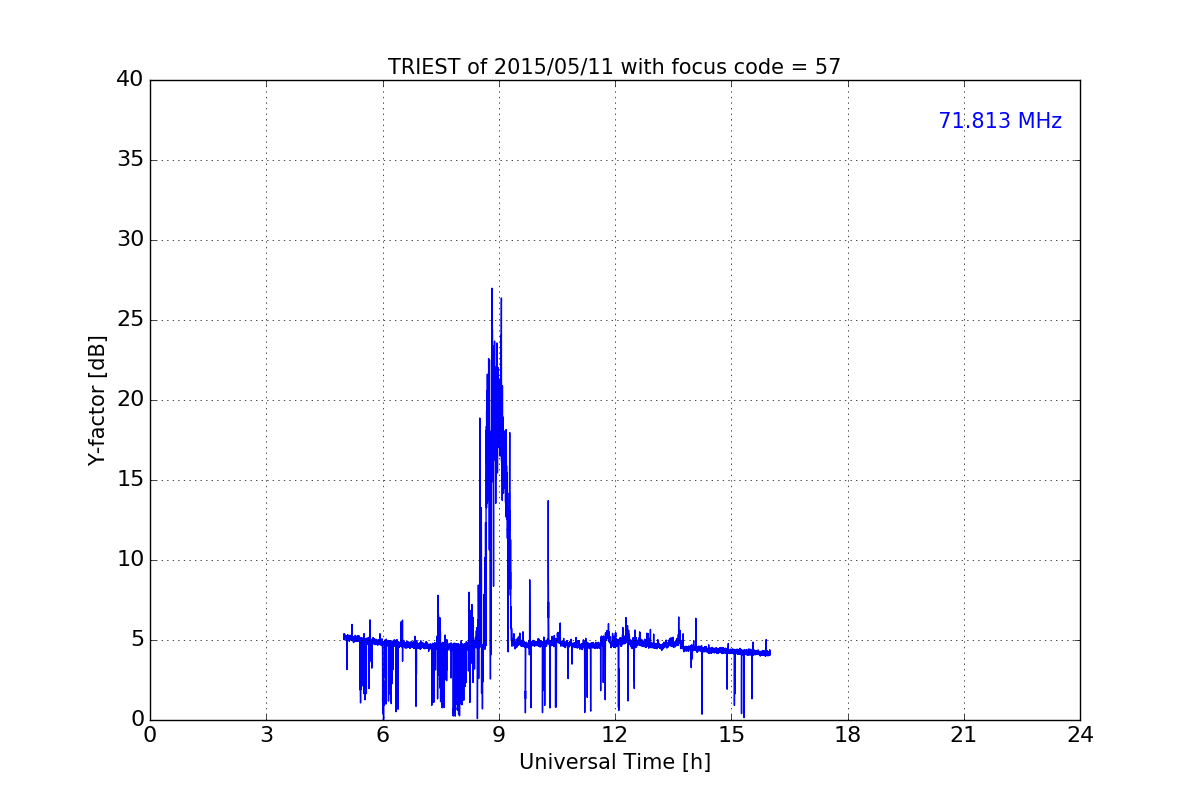Click the y-axis tick label 10
The image size is (1200, 800).
(130, 560)
